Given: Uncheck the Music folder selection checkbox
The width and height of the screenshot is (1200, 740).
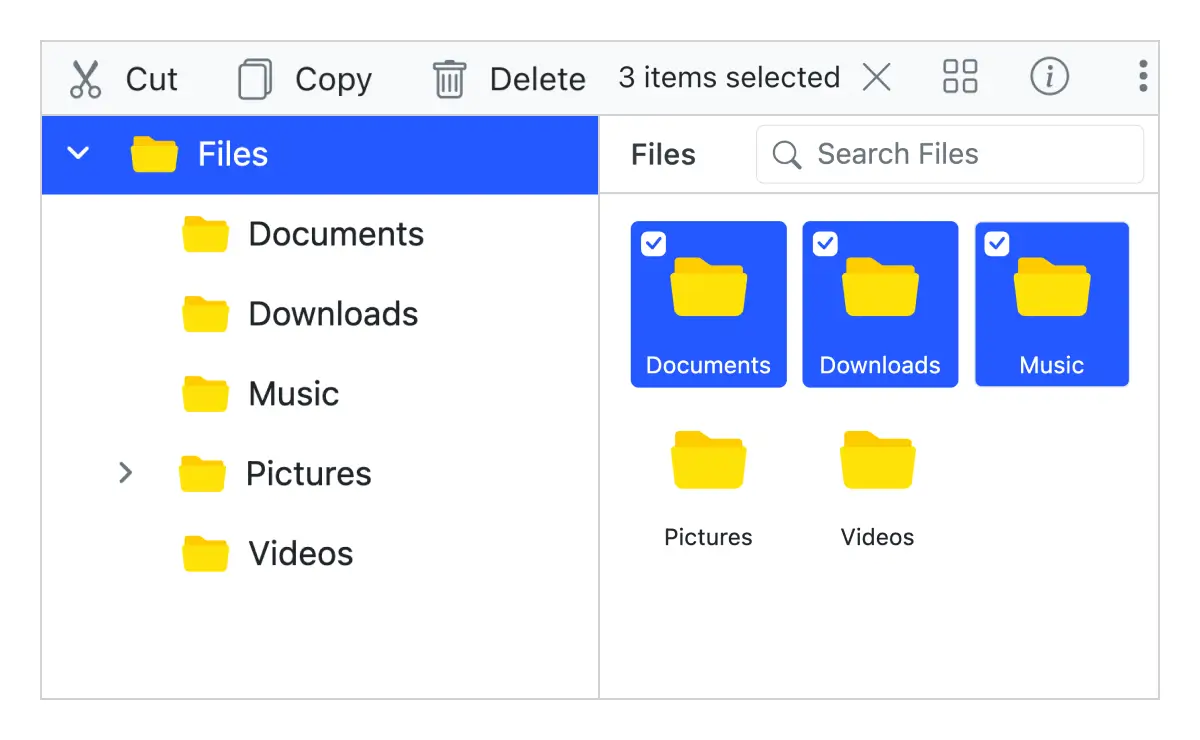Looking at the screenshot, I should coord(997,243).
